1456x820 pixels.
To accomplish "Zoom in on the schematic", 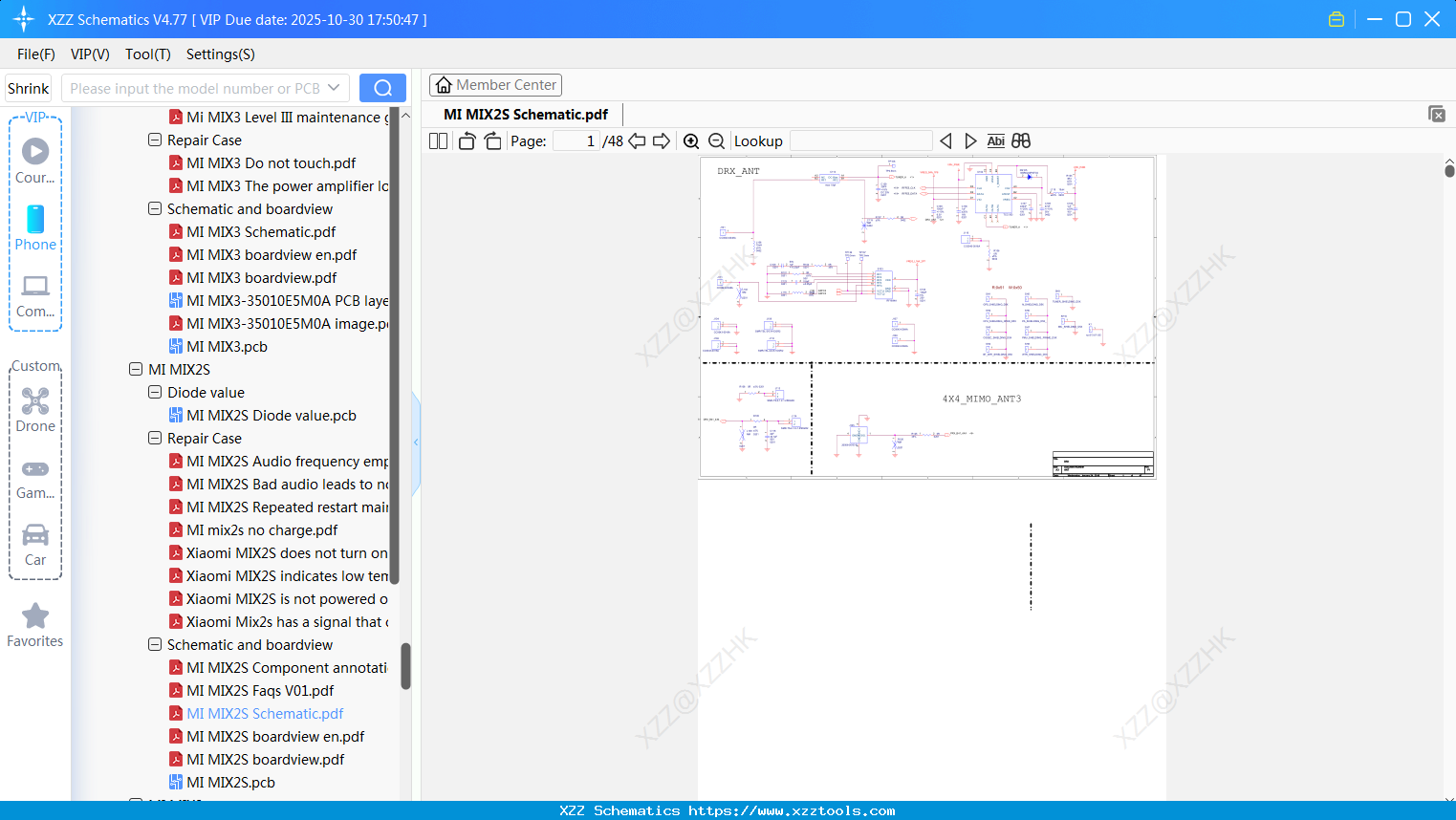I will 691,141.
